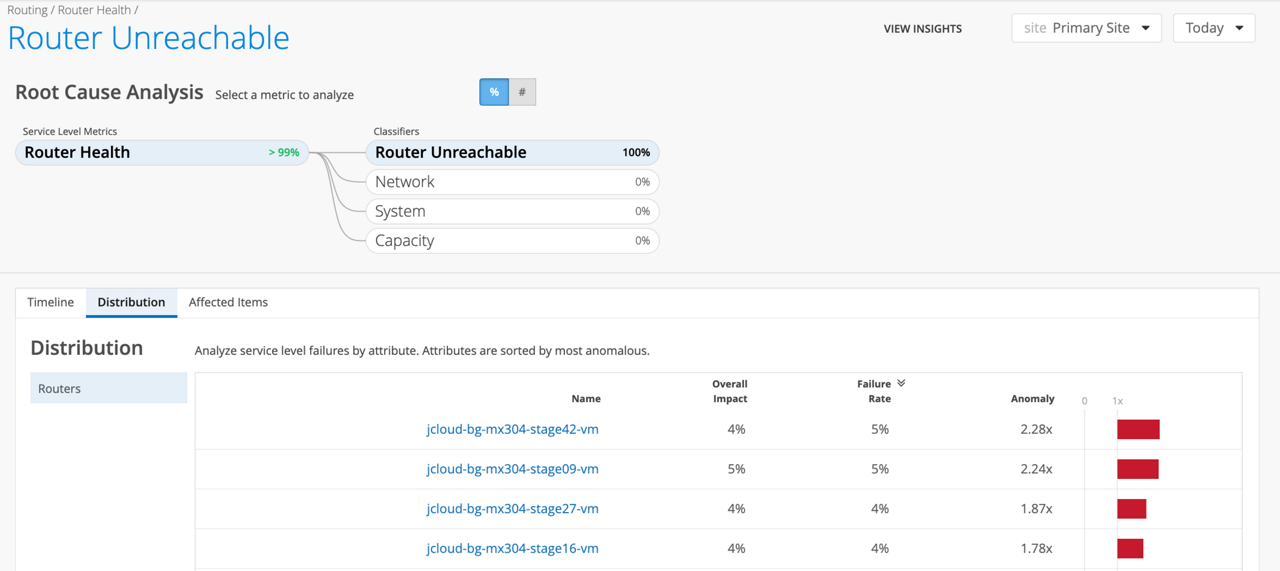Select the Distribution tab

(x=131, y=302)
